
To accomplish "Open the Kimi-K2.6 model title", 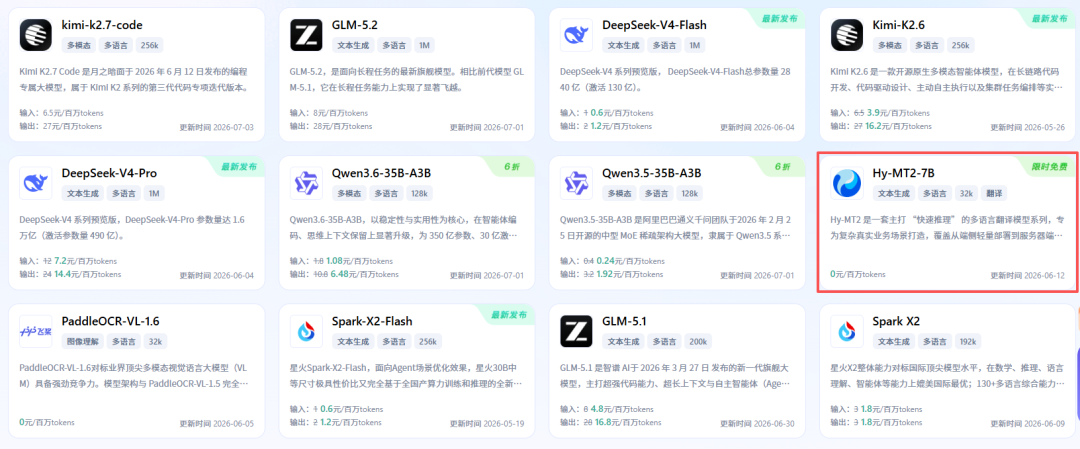I will click(x=898, y=25).
